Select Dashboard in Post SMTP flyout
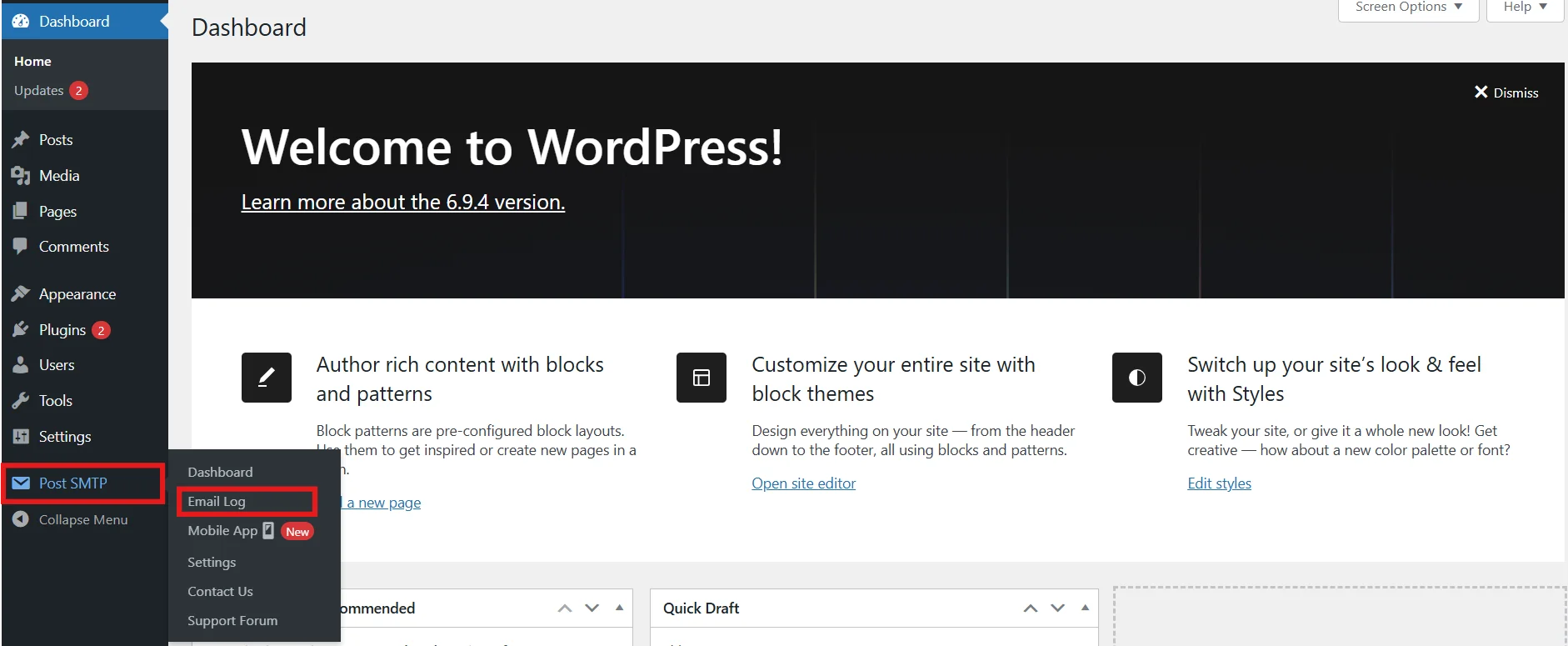Viewport: 1568px width, 646px height. pyautogui.click(x=220, y=473)
